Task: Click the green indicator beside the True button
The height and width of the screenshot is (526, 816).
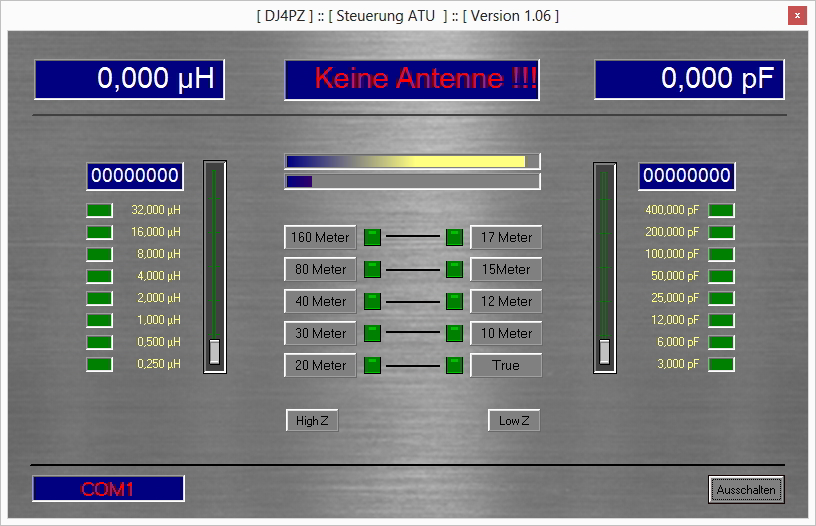Action: [454, 365]
